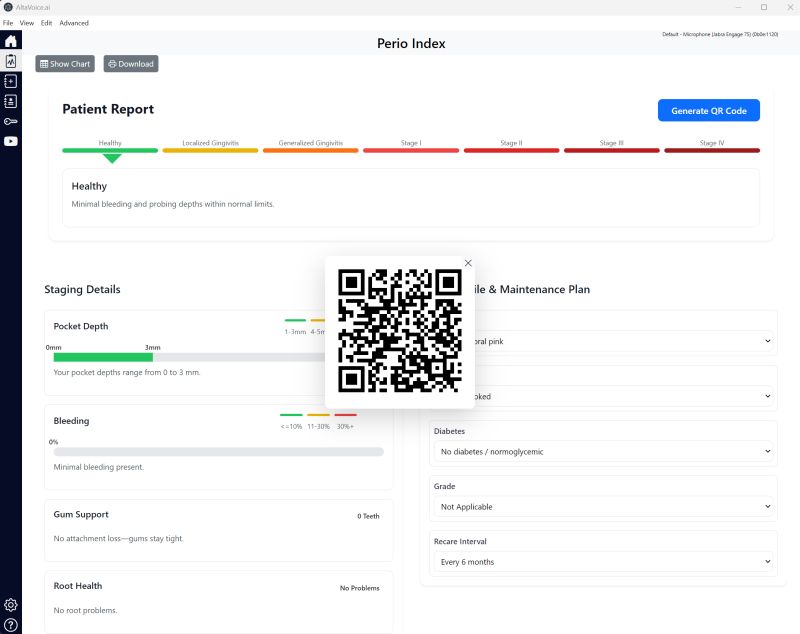This screenshot has height=634, width=800.
Task: Open the Diabetes dropdown
Action: (x=604, y=451)
